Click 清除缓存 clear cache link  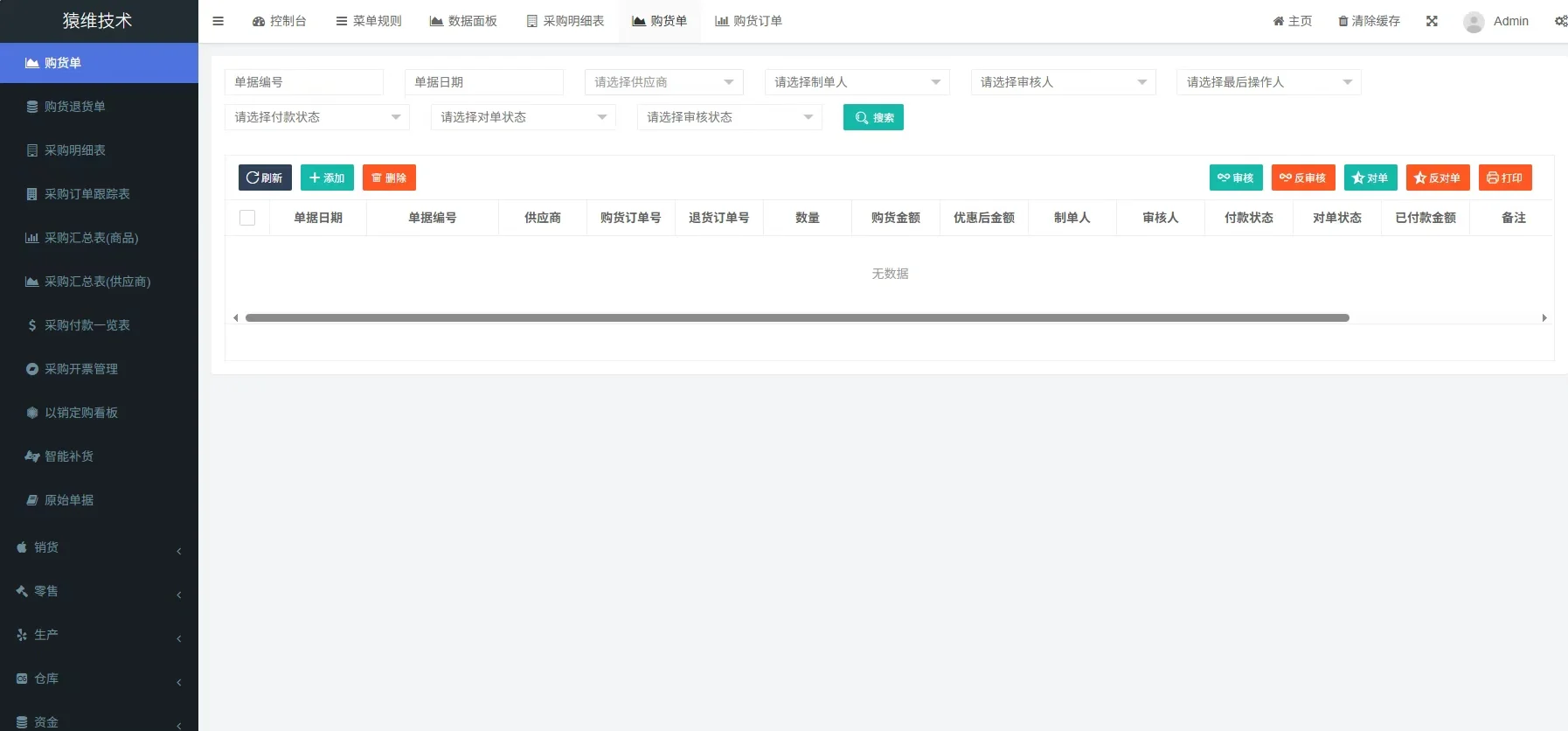1369,21
